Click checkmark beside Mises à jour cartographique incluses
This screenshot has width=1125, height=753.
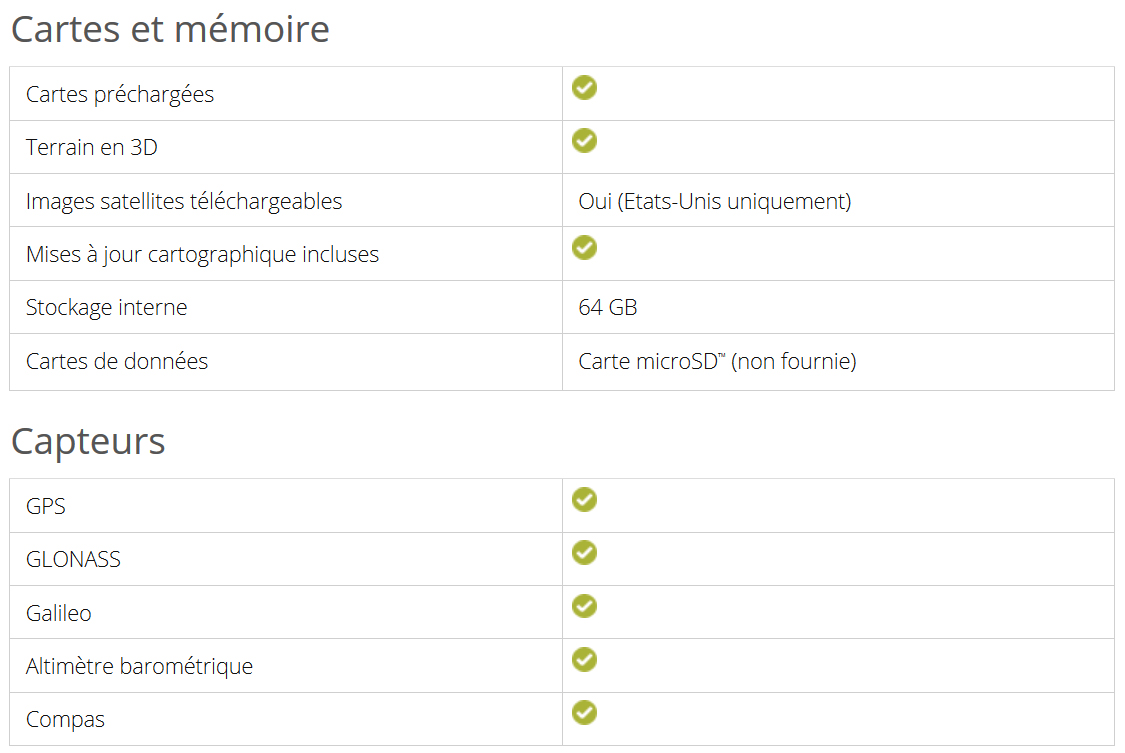click(584, 247)
